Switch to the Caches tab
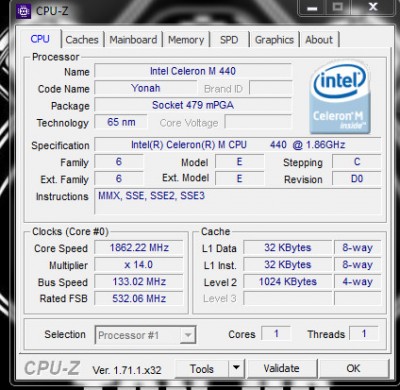This screenshot has height=390, width=400. (82, 40)
